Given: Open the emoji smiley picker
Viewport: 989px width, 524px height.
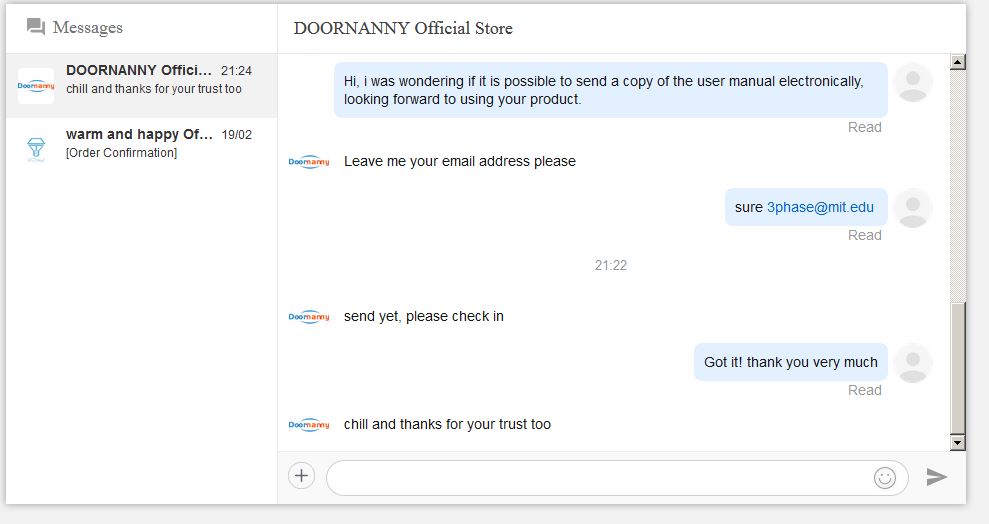Looking at the screenshot, I should (885, 478).
